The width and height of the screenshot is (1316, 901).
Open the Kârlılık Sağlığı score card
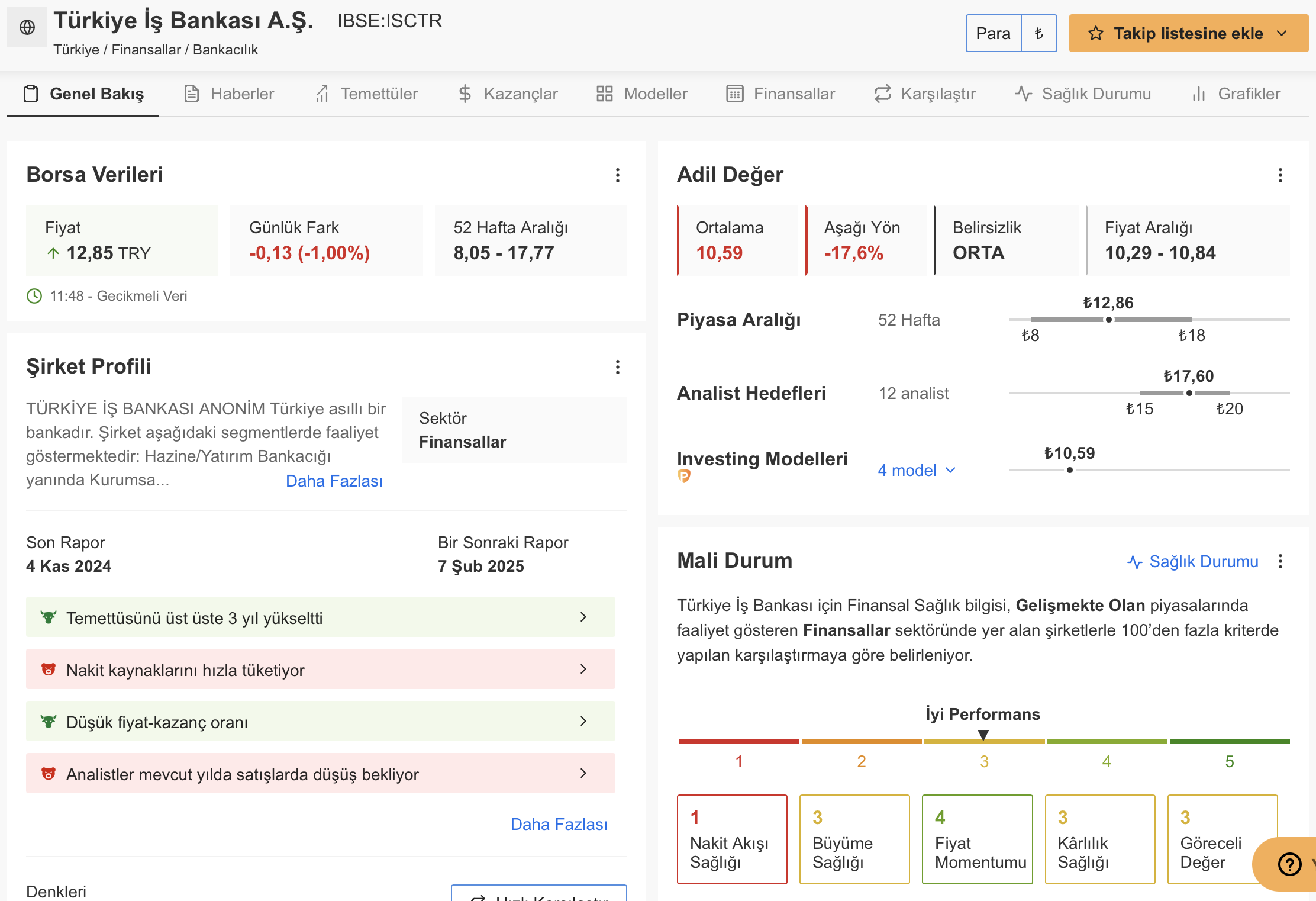[x=1100, y=839]
